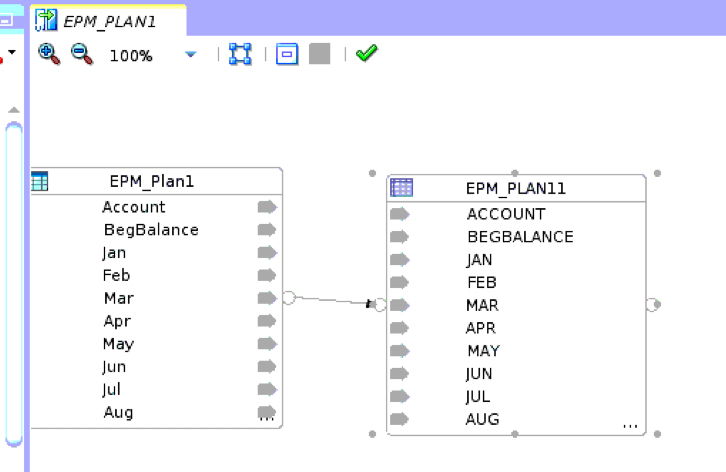This screenshot has width=726, height=472.
Task: Expand EPM_Plan1 columns via ellipsis
Action: coord(267,418)
